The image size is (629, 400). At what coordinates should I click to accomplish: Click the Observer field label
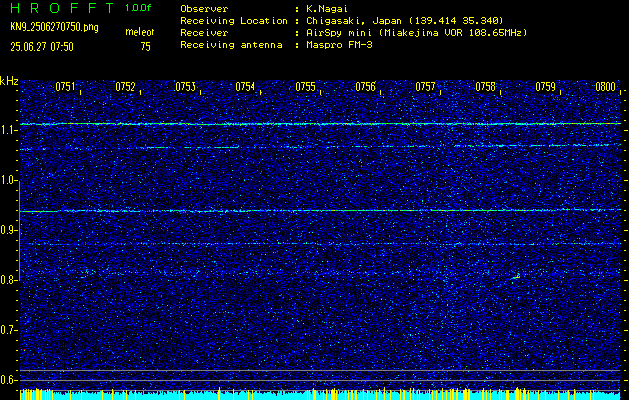(204, 8)
